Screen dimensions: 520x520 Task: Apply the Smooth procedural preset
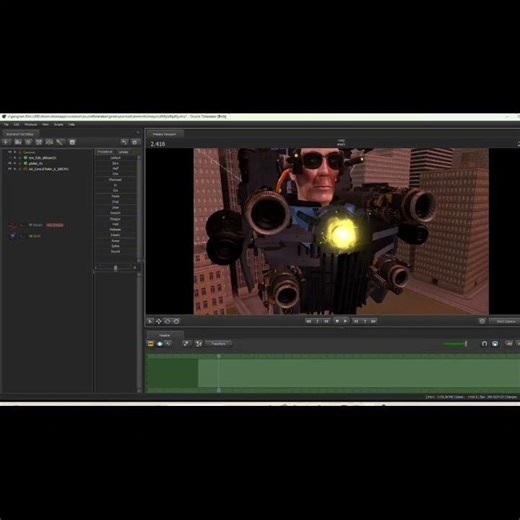115,213
